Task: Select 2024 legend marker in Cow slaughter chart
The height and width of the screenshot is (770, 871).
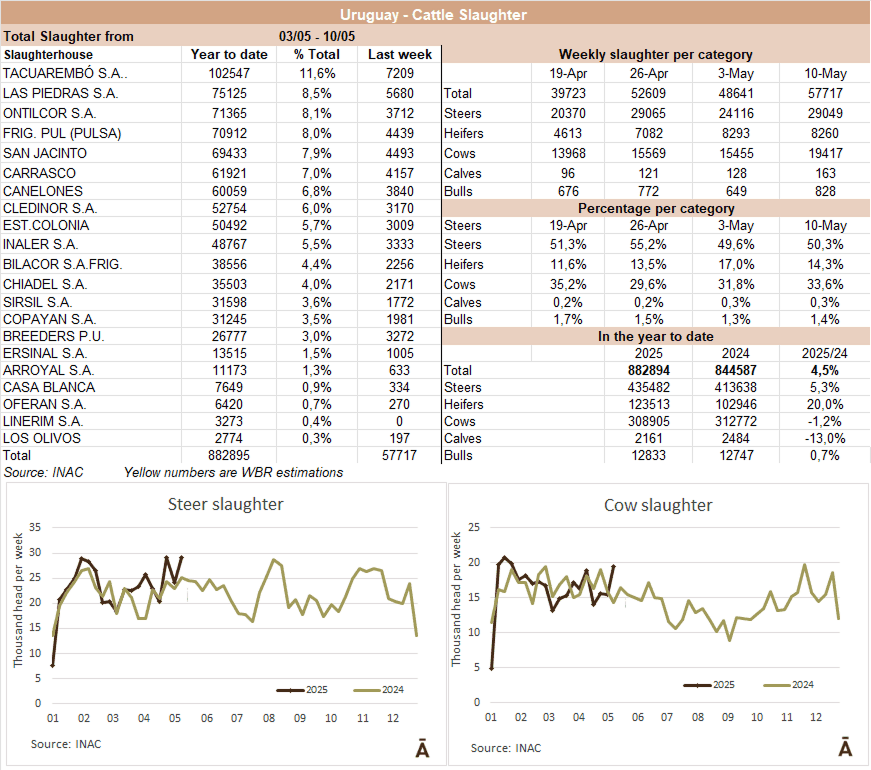Action: click(778, 685)
